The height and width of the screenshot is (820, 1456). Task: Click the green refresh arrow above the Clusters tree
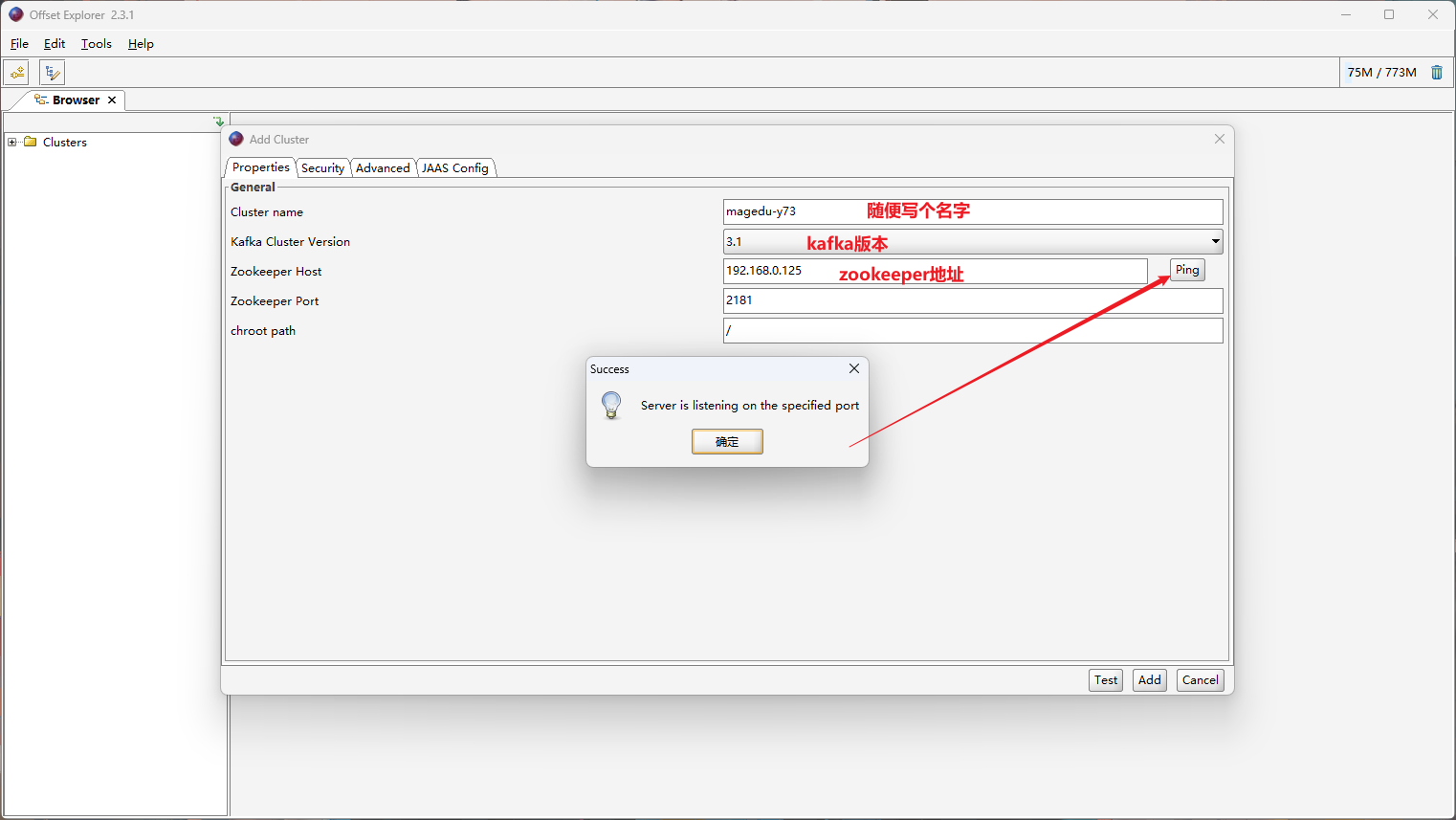[x=219, y=122]
